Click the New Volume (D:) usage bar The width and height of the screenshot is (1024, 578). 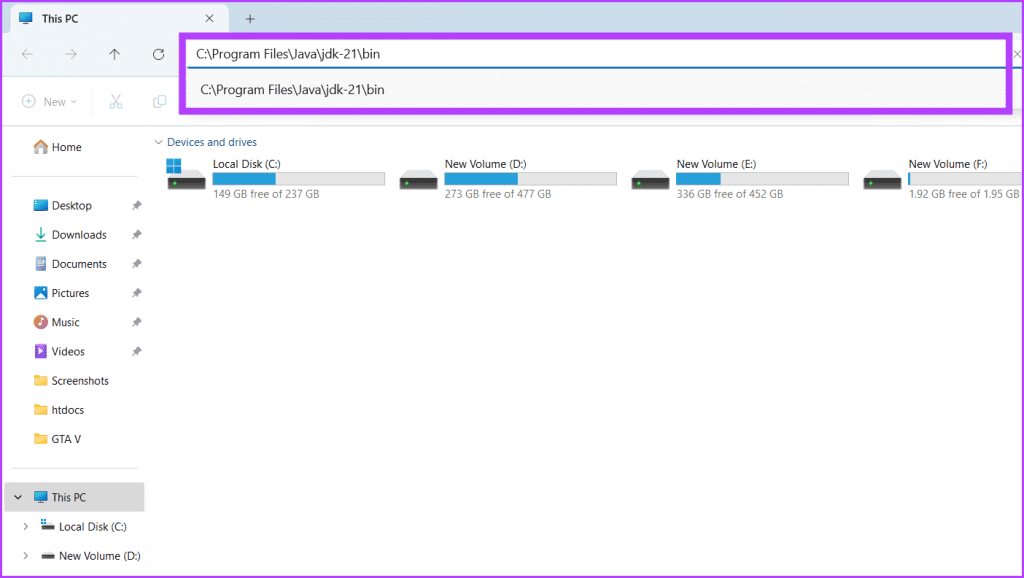(530, 178)
